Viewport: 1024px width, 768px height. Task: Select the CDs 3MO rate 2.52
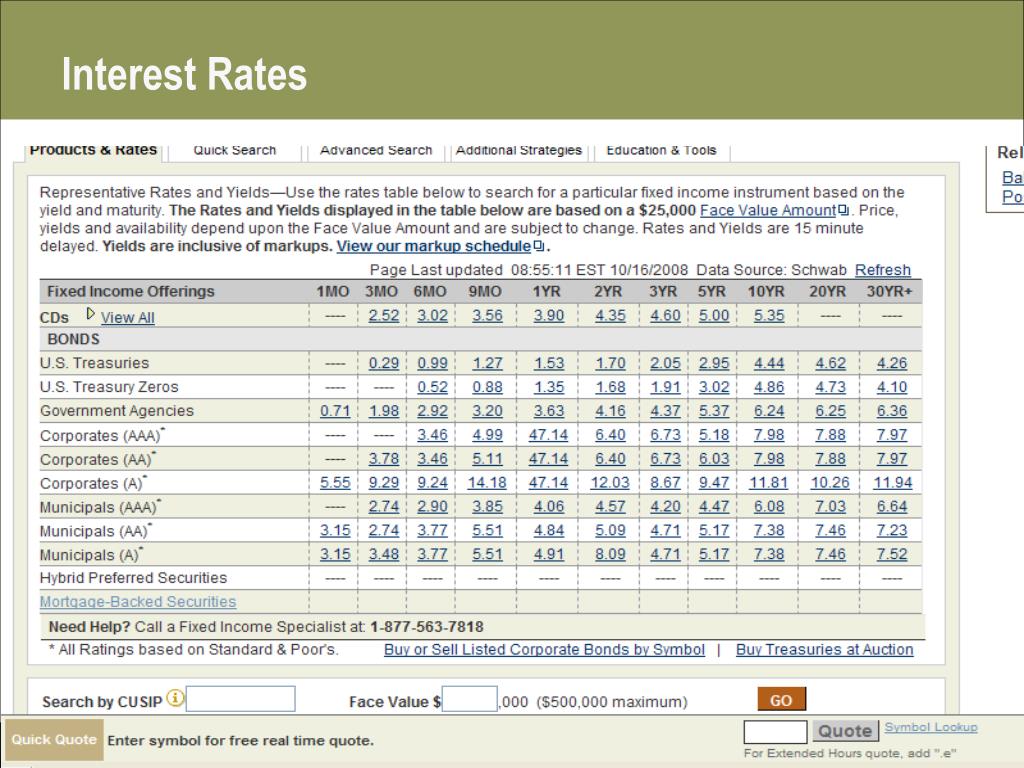click(x=383, y=315)
